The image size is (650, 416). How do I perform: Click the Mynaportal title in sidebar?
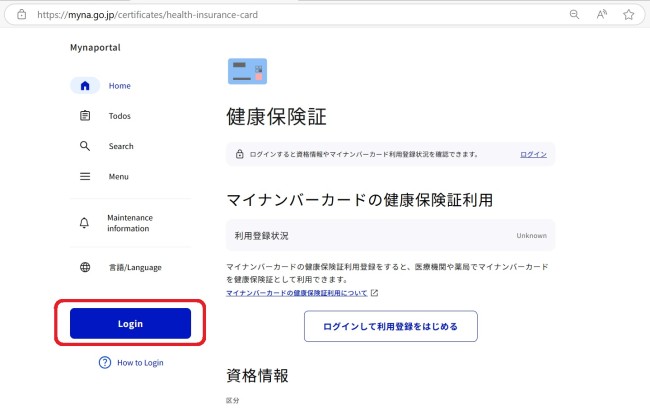95,47
